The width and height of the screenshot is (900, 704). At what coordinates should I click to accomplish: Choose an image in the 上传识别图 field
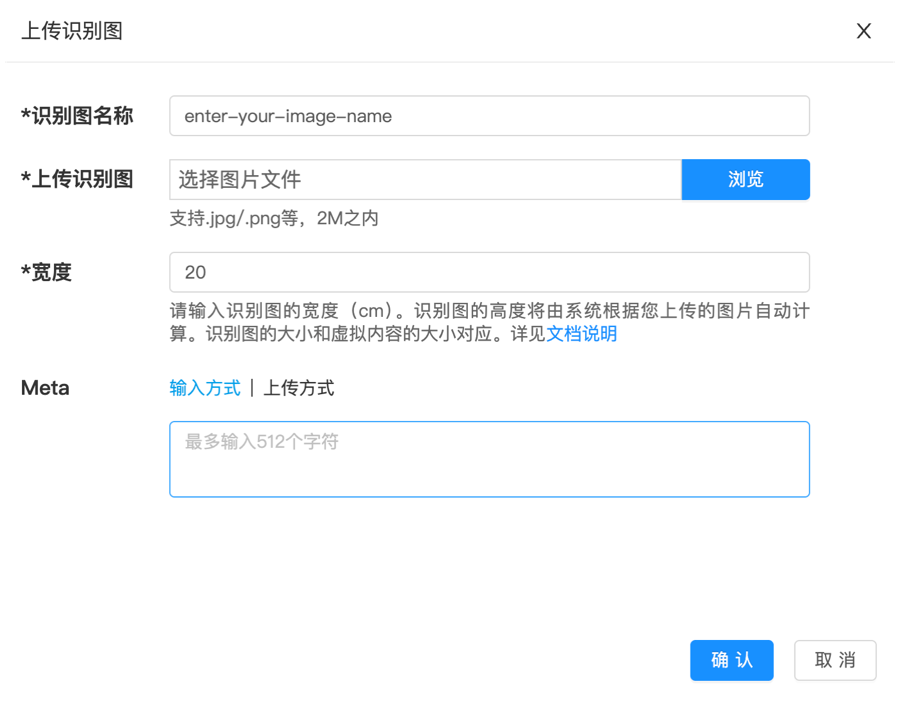(420, 180)
